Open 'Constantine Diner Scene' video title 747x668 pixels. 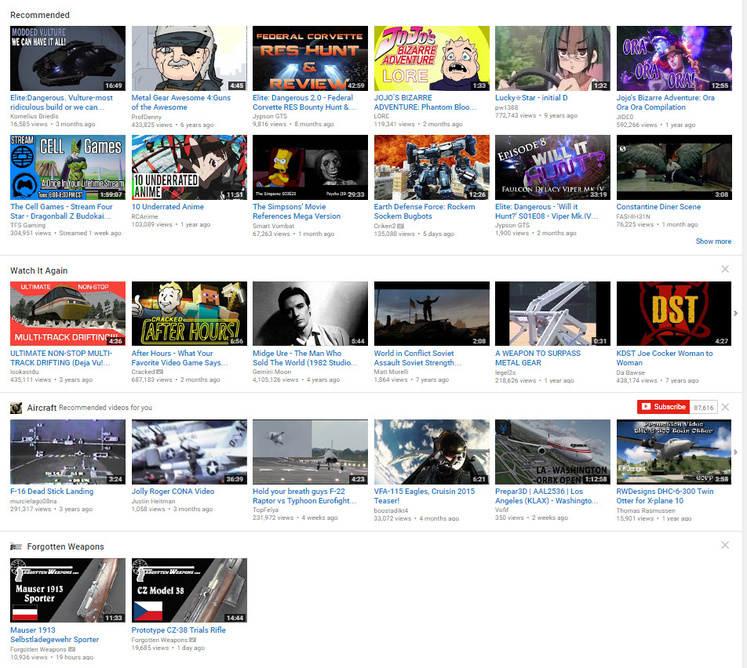pyautogui.click(x=658, y=207)
